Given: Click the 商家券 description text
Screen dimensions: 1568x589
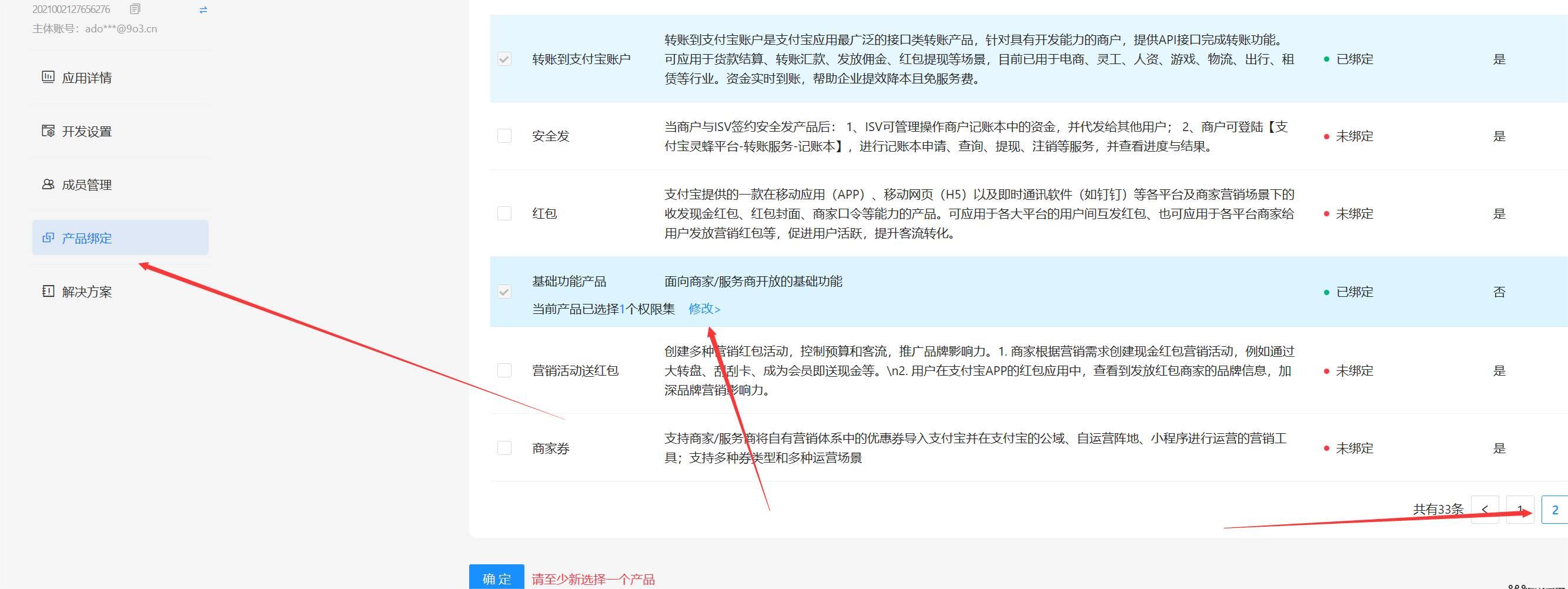Looking at the screenshot, I should (x=976, y=448).
